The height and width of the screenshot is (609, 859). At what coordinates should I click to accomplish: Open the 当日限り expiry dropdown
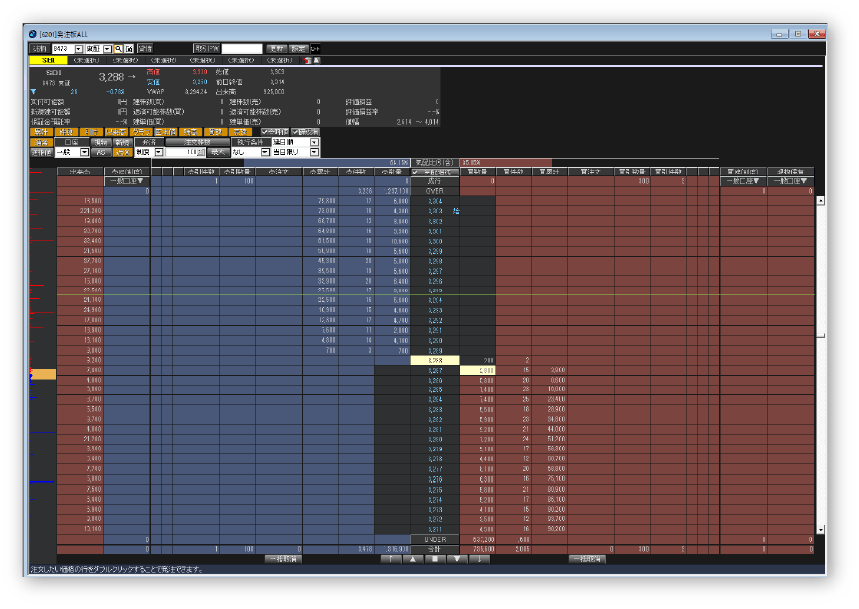pyautogui.click(x=314, y=152)
